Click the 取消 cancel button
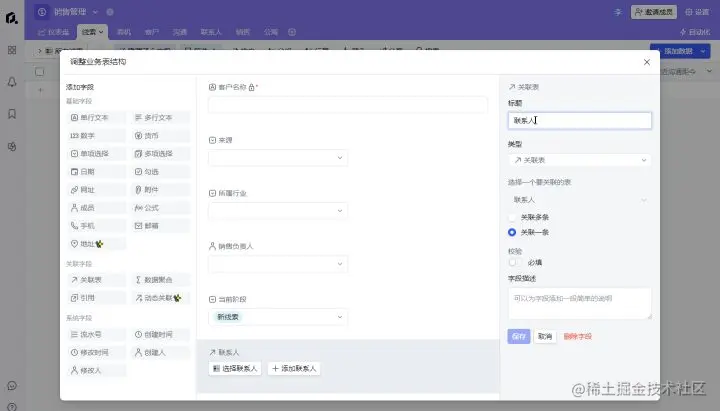720x411 pixels. [545, 336]
